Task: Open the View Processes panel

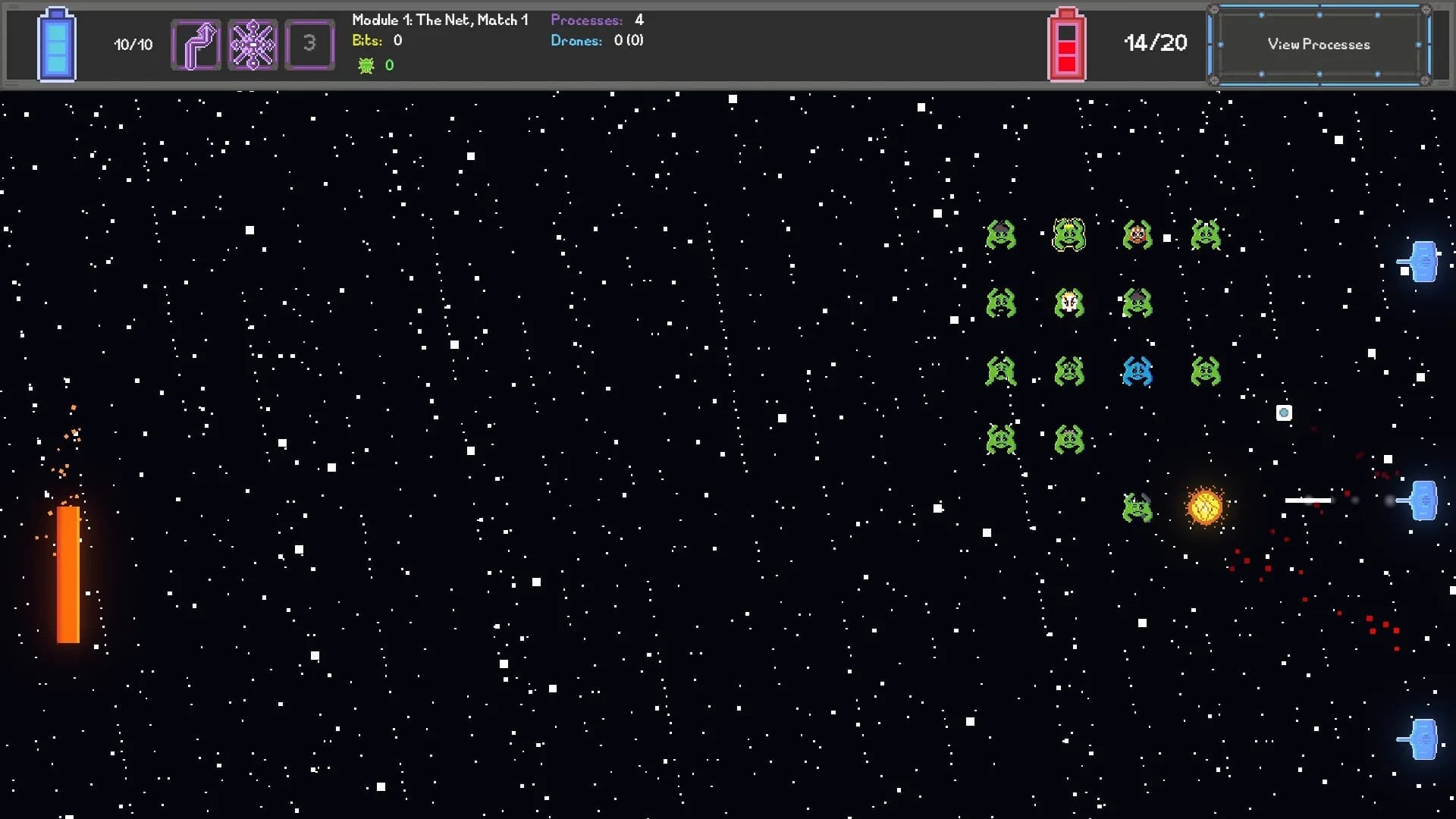Action: [1319, 45]
